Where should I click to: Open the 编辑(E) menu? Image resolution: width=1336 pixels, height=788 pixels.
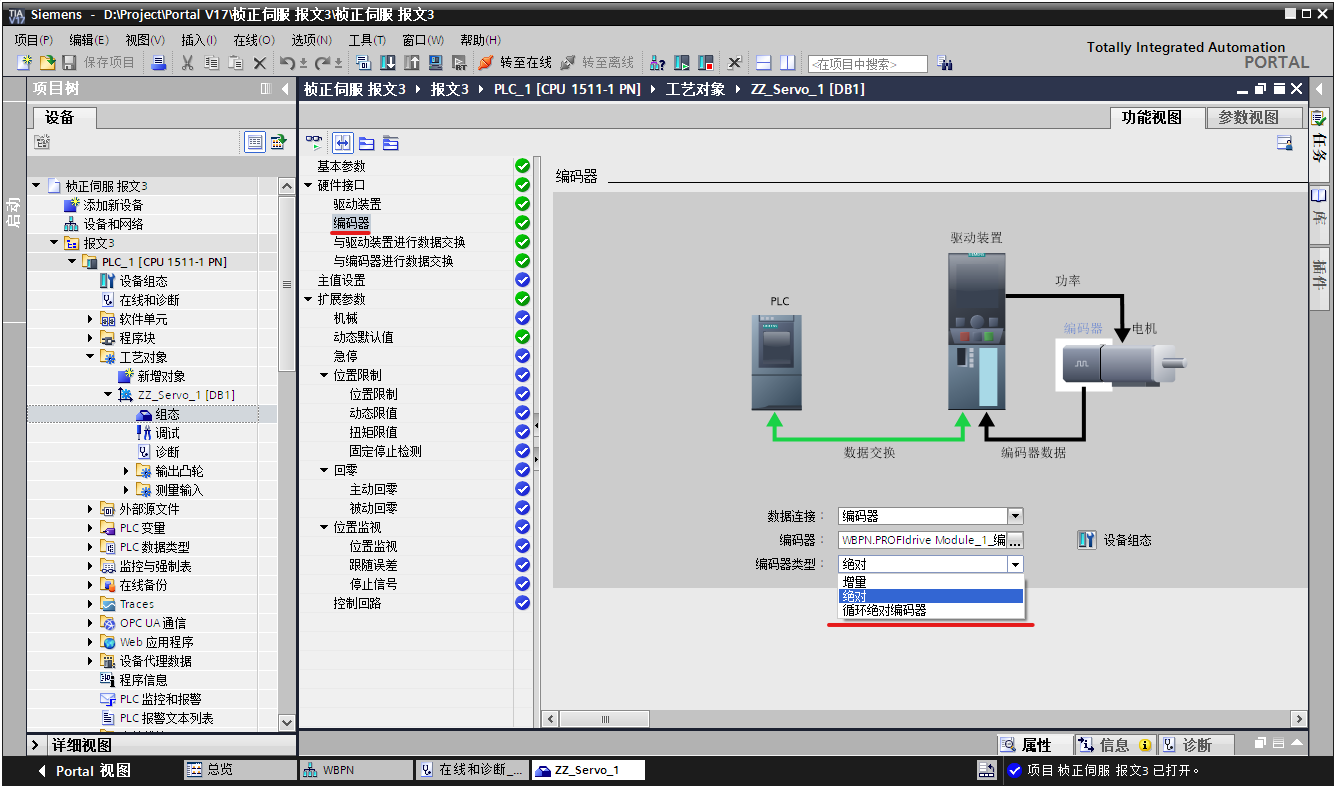coord(88,40)
